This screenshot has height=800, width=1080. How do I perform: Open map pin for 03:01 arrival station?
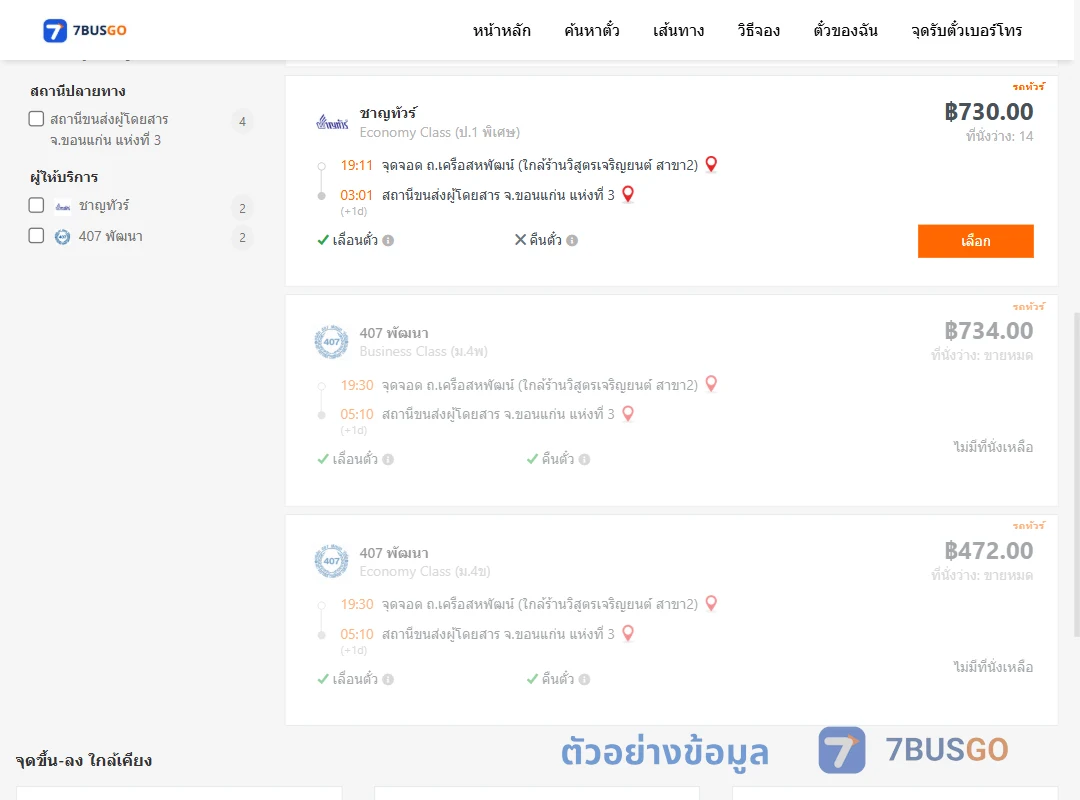coord(627,194)
